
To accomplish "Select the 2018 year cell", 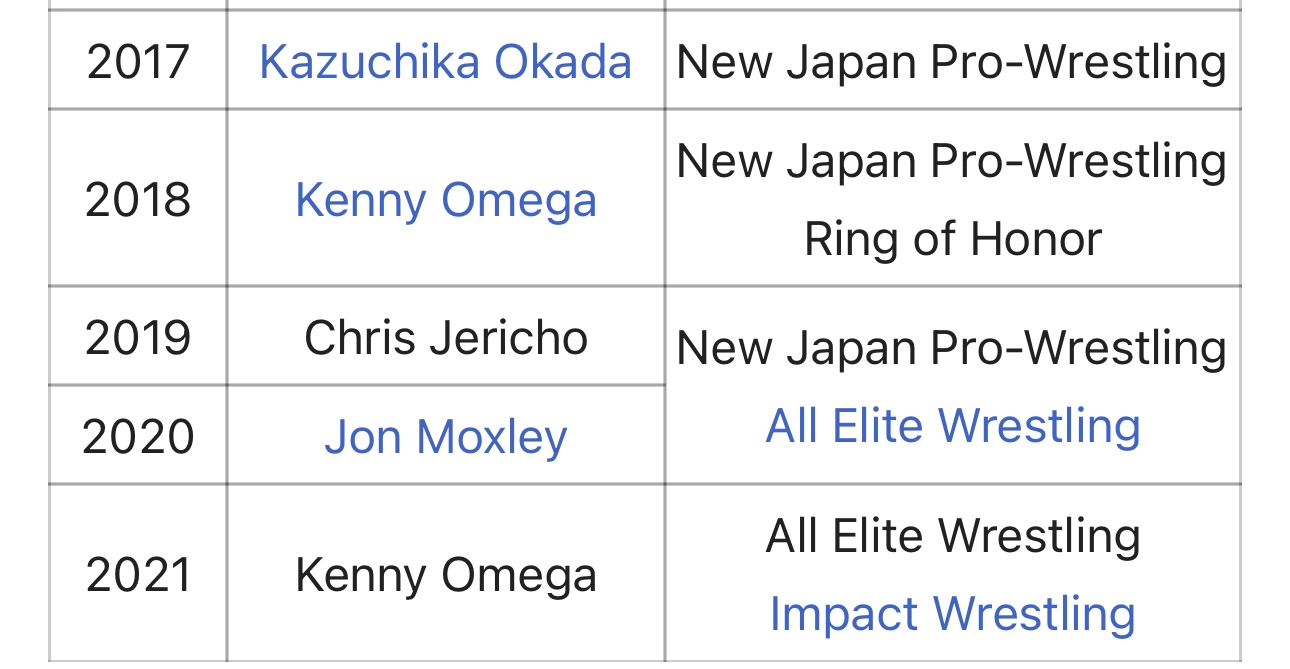I will (x=138, y=199).
